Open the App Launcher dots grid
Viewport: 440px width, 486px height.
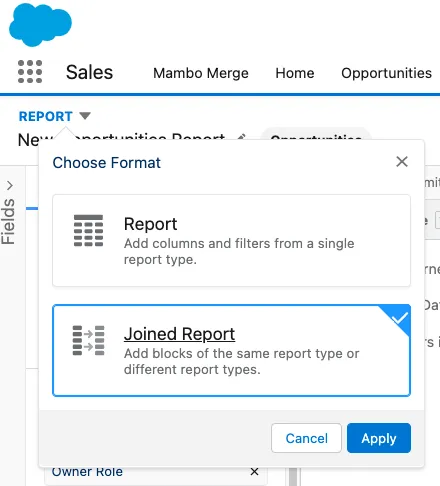click(x=30, y=71)
